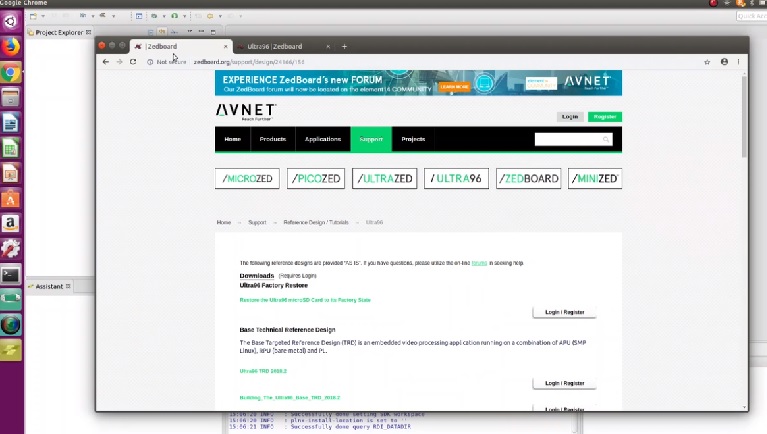
Task: Open the Chrome three-dot menu
Action: 740,62
